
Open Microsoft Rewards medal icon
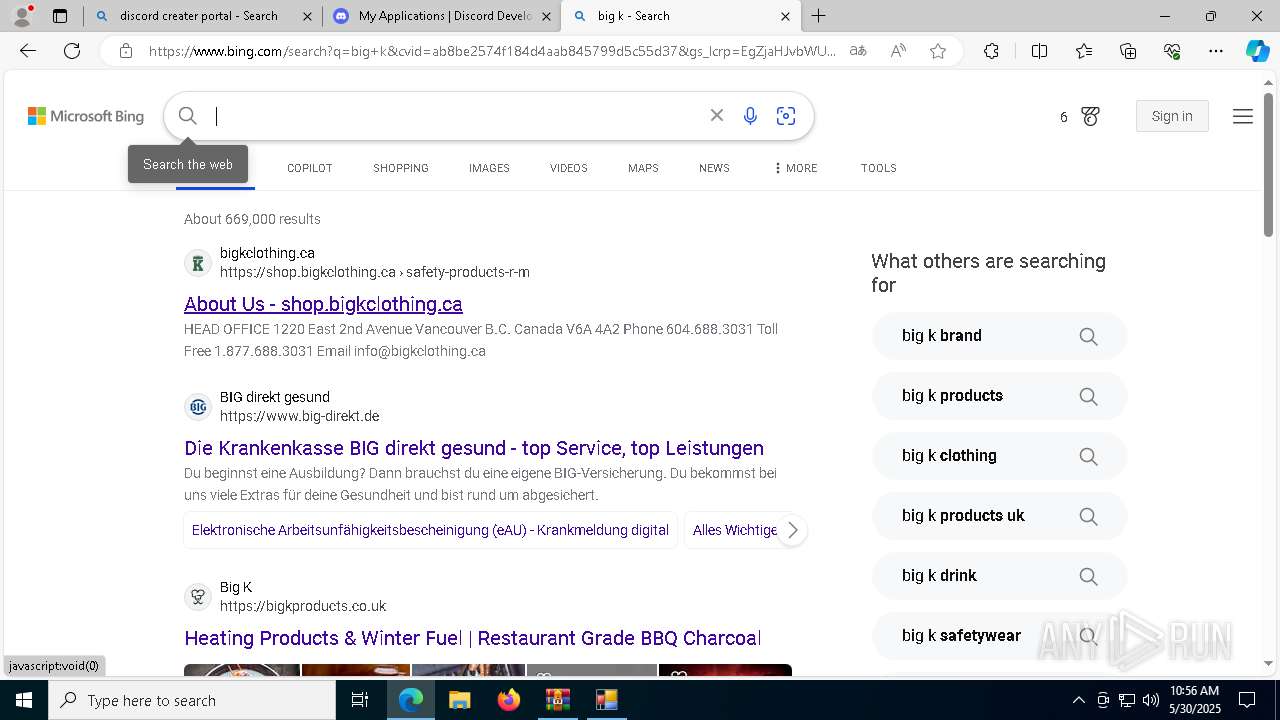1090,117
